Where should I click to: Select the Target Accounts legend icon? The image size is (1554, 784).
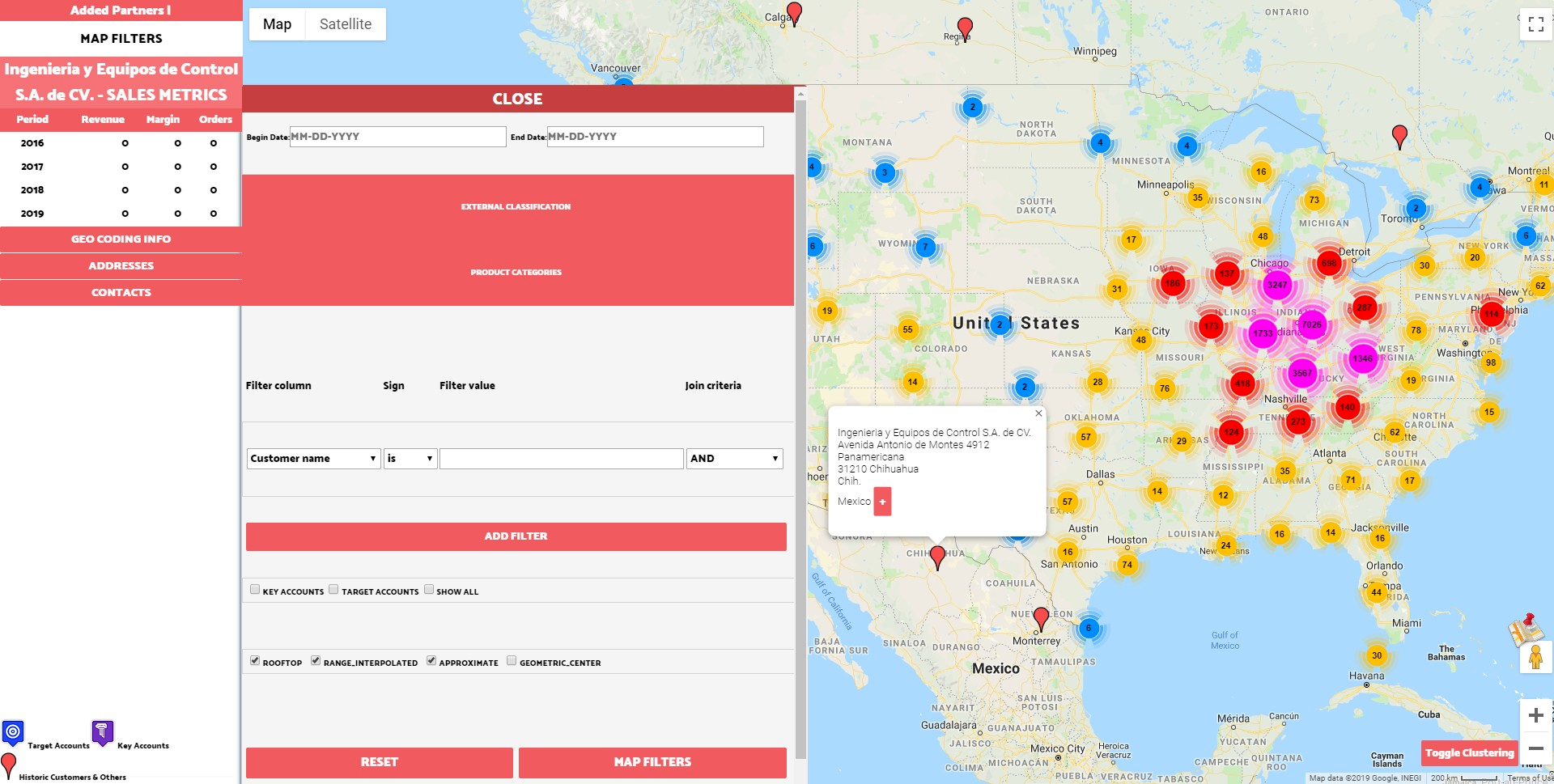tap(14, 732)
